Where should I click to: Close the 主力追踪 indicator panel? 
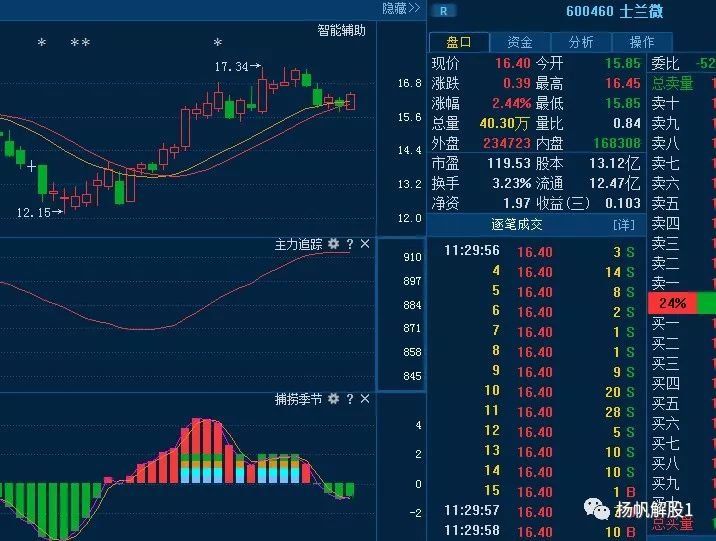pos(365,244)
